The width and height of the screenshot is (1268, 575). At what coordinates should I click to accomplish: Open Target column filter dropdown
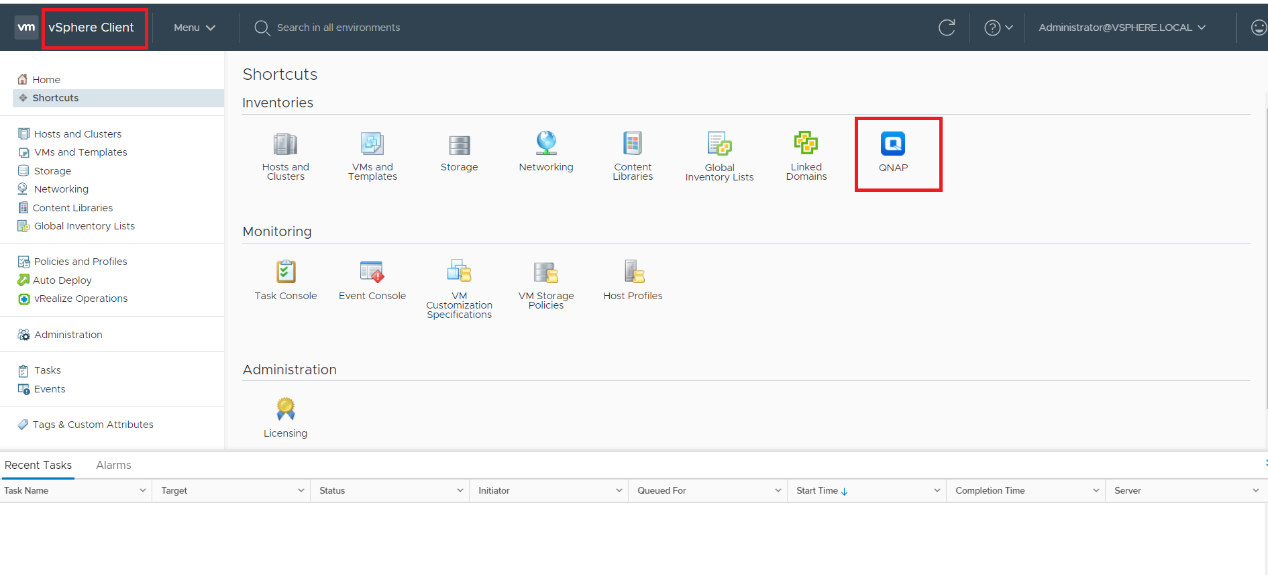click(301, 491)
